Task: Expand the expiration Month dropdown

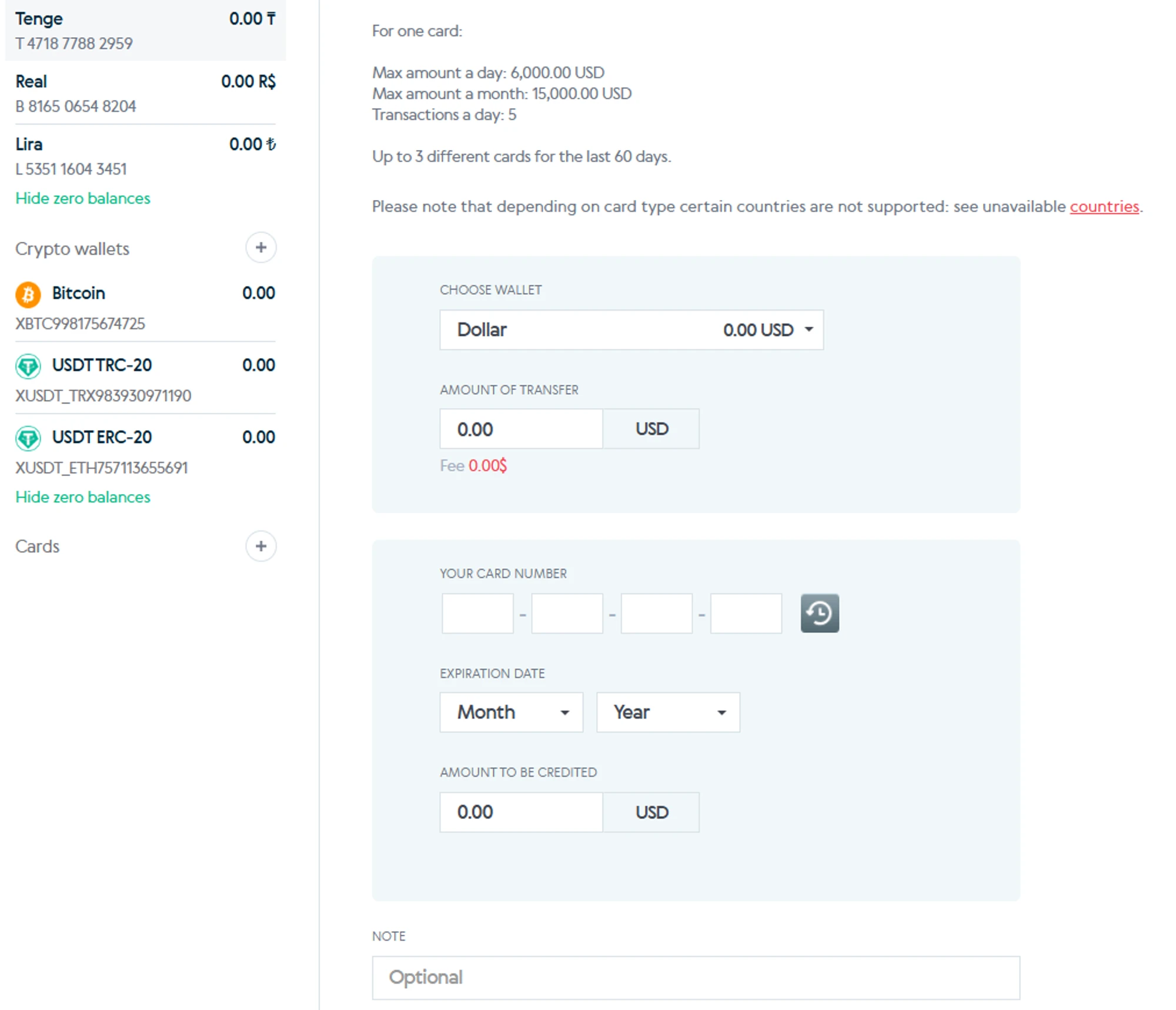Action: click(x=511, y=712)
